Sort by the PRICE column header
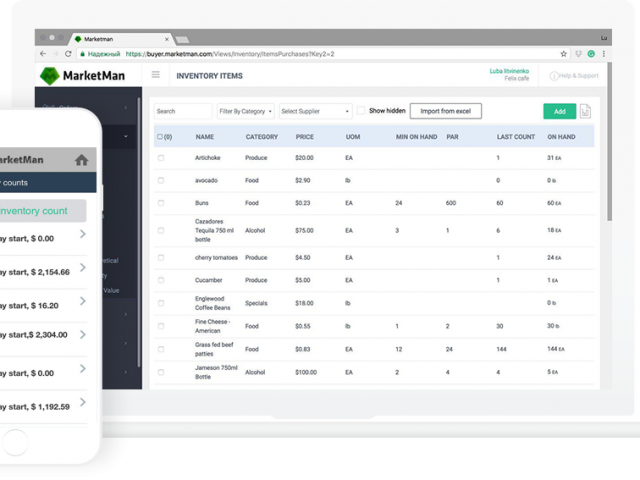The height and width of the screenshot is (480, 640). pos(304,137)
